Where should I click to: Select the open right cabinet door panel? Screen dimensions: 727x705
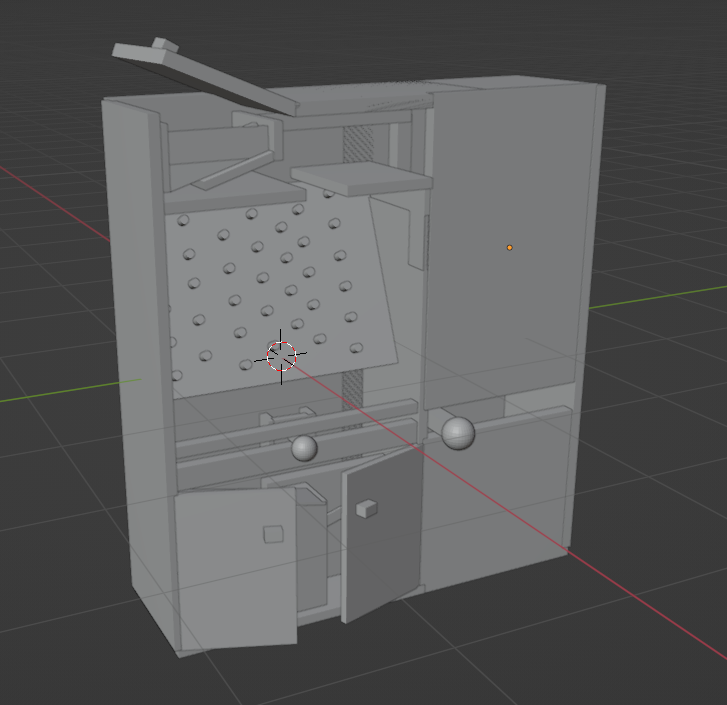coord(381,533)
